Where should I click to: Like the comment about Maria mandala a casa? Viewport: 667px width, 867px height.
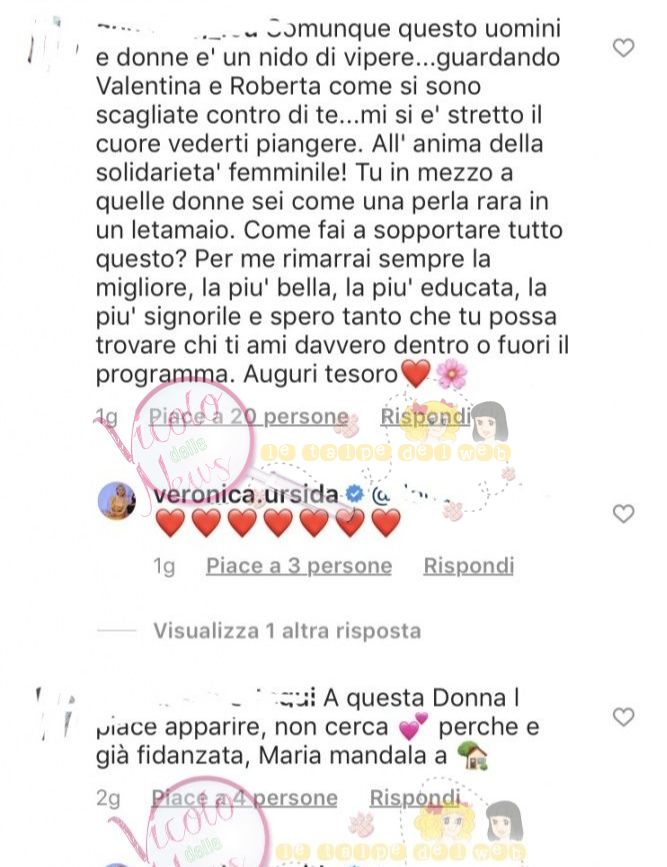pos(623,717)
